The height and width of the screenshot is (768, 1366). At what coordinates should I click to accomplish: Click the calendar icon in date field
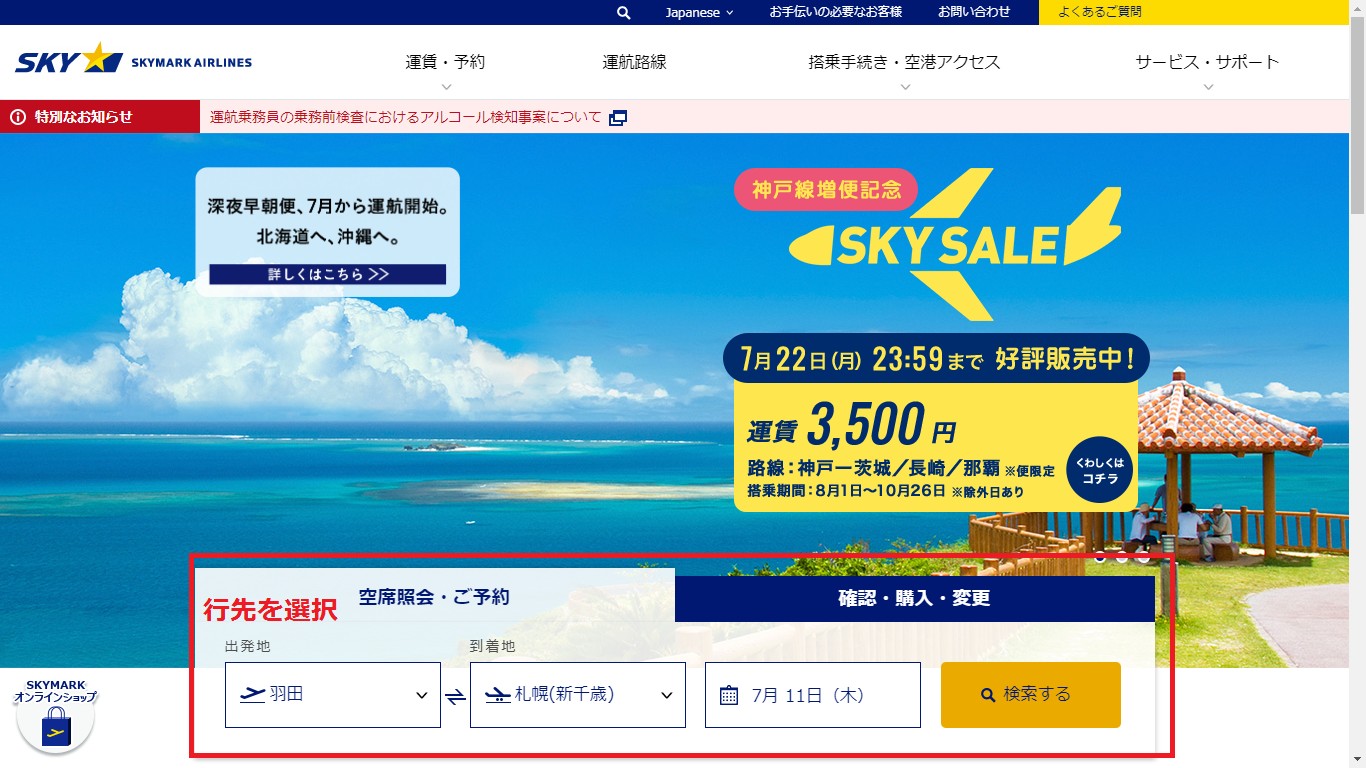tap(729, 695)
